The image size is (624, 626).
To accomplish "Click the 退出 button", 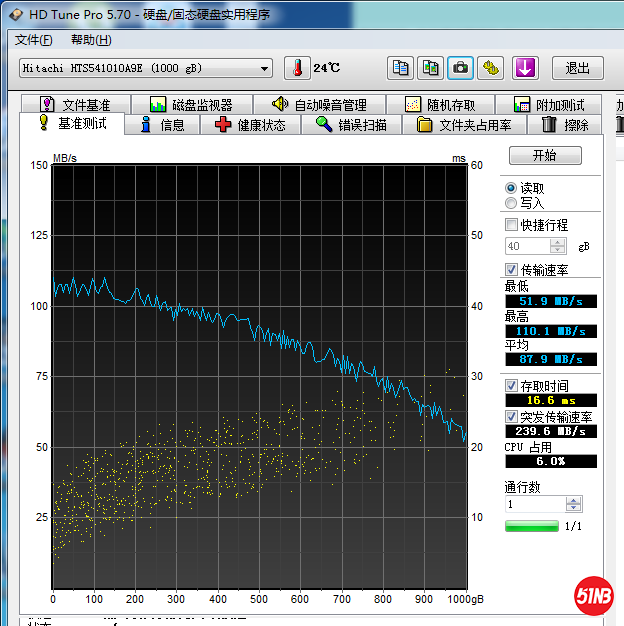I will click(x=577, y=68).
